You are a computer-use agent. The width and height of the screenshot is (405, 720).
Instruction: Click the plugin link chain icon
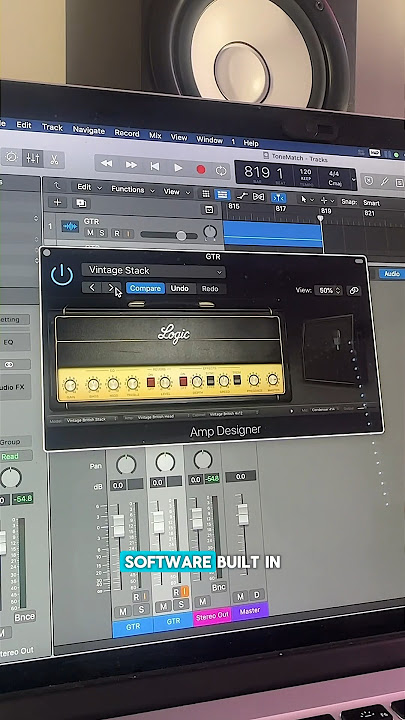(353, 291)
